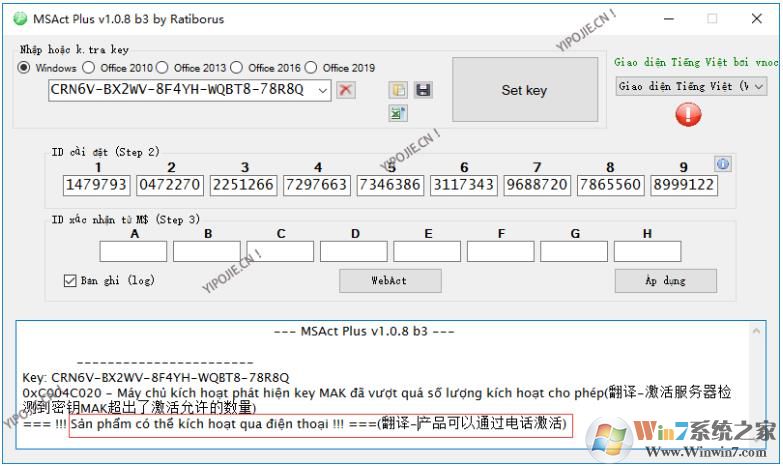
Task: Click installation ID field 2 with 0472270
Action: coord(170,185)
